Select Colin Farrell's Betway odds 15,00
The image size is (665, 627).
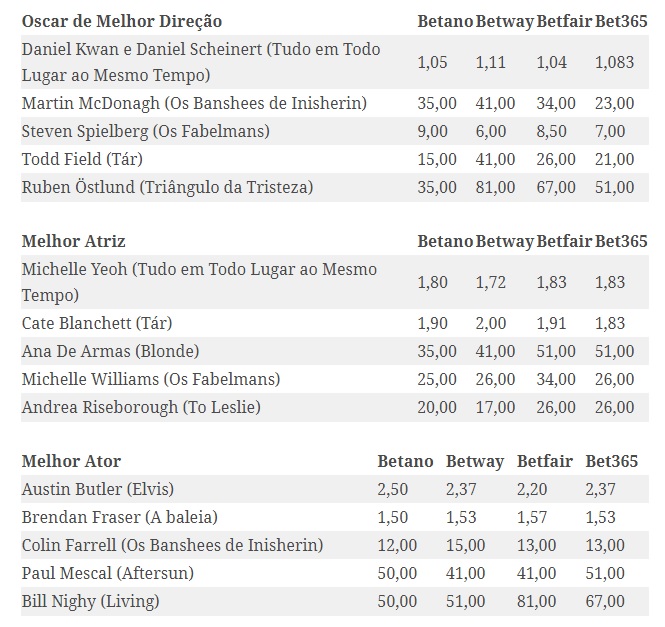[x=465, y=545]
